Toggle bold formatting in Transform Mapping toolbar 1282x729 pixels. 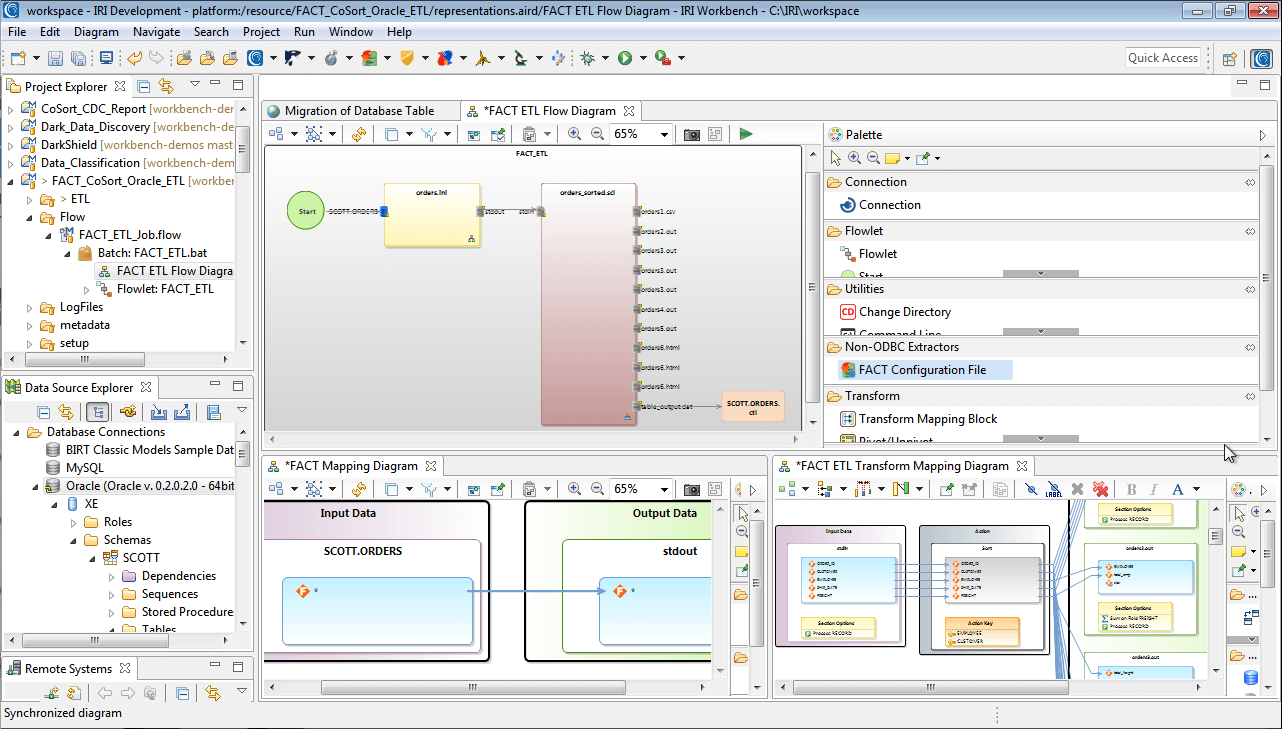tap(1132, 489)
